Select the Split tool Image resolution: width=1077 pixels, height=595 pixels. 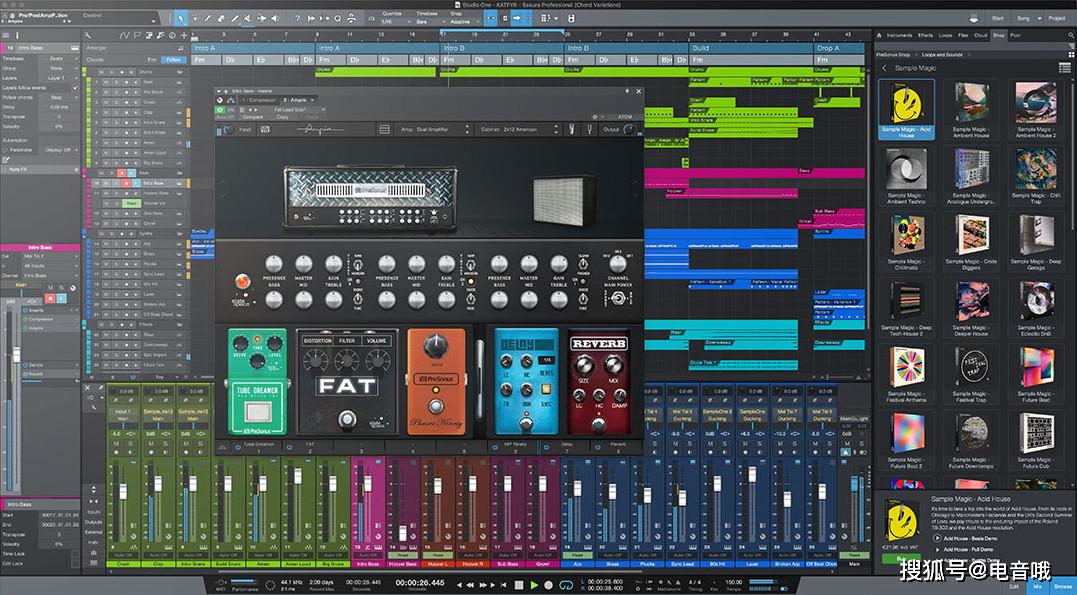click(208, 19)
